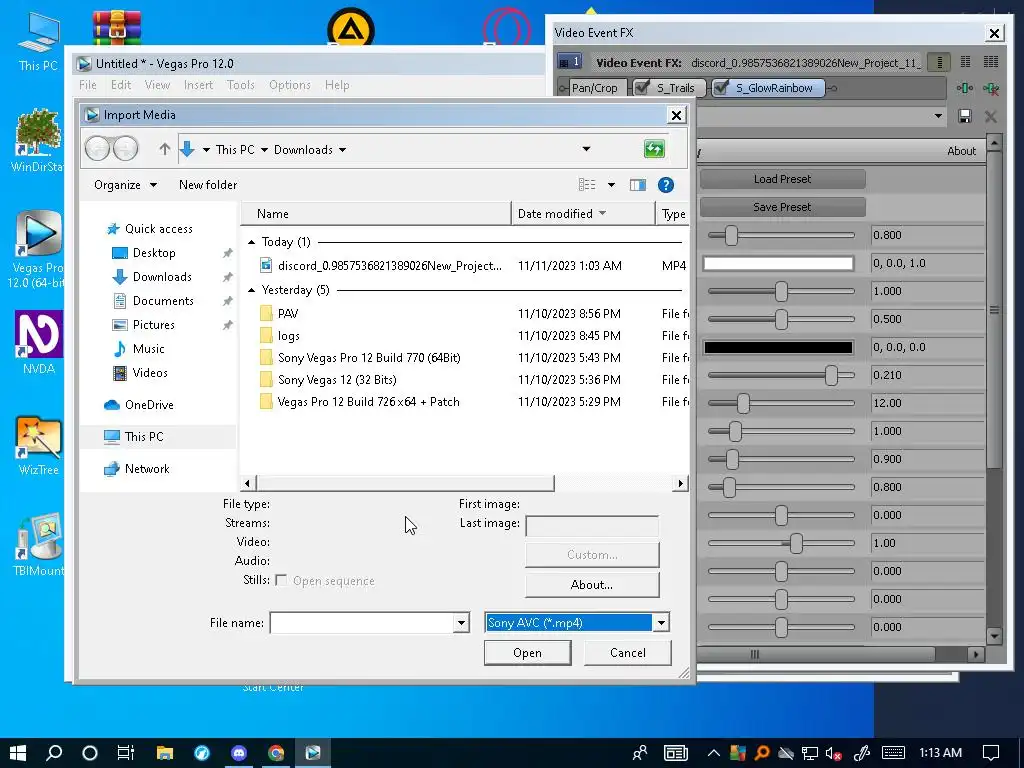Open the Insert menu in Vegas Pro
Screen dimensions: 1024x768
[x=199, y=85]
